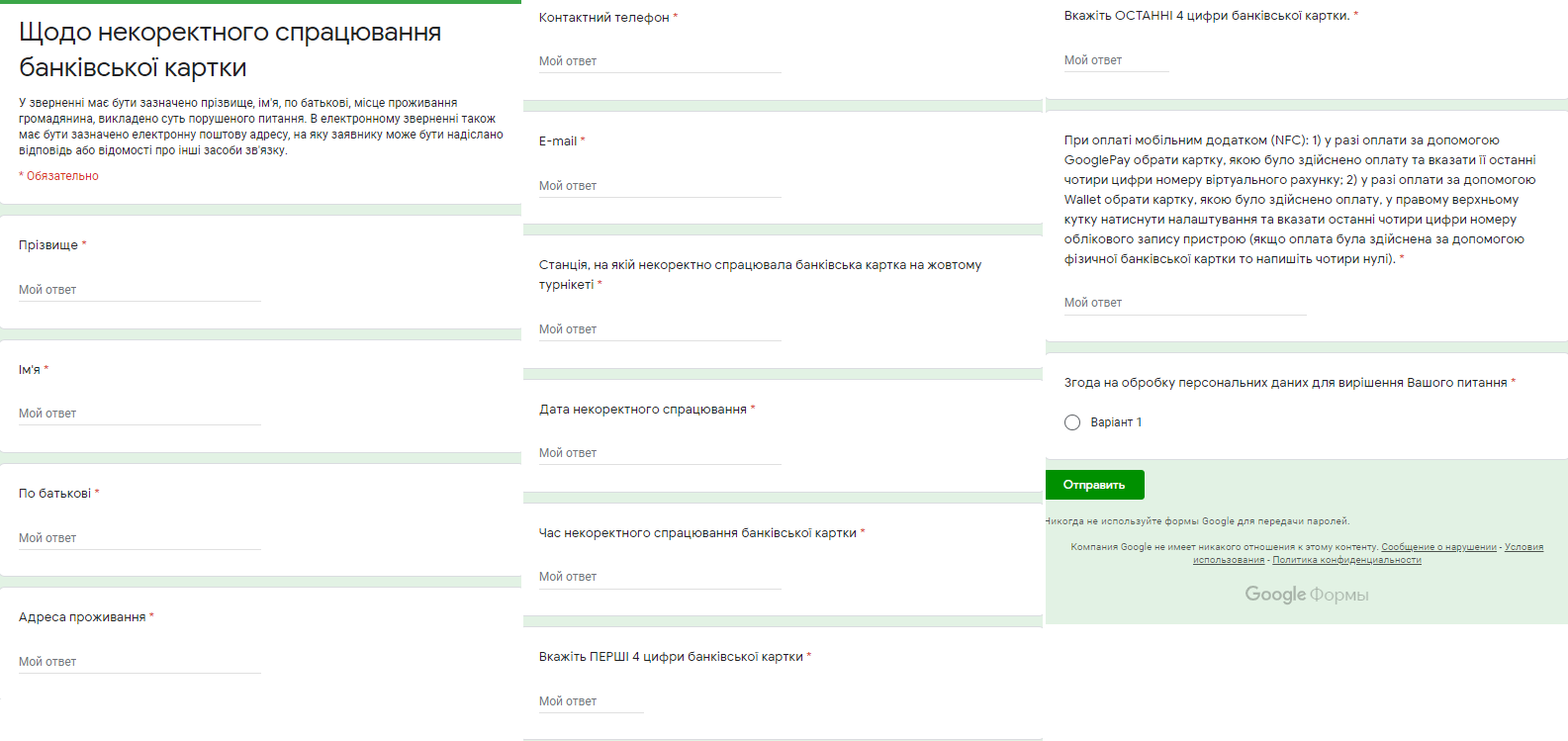Click the Варіант 1 option label

(x=1116, y=422)
